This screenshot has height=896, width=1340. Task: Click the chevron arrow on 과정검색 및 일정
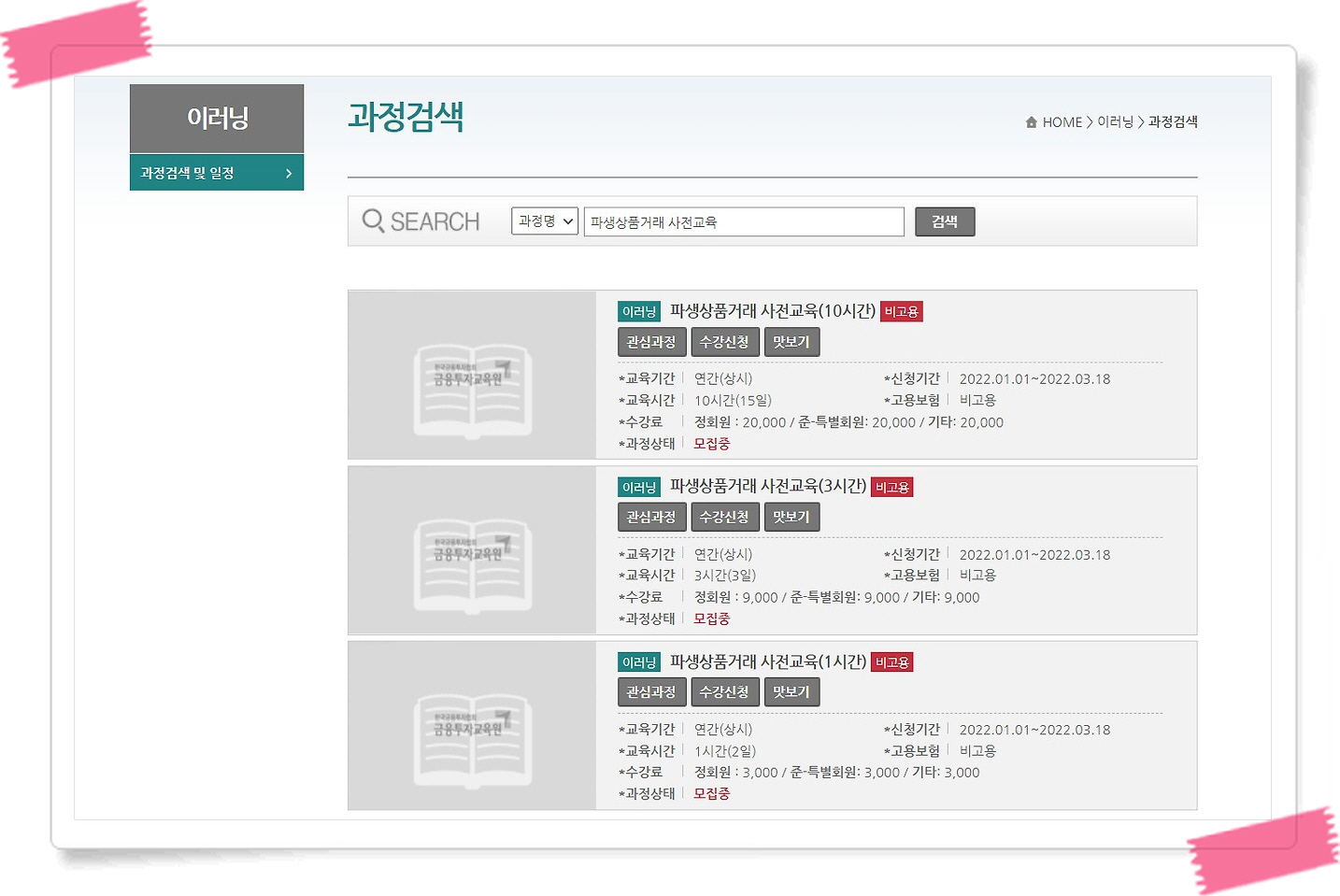(289, 173)
